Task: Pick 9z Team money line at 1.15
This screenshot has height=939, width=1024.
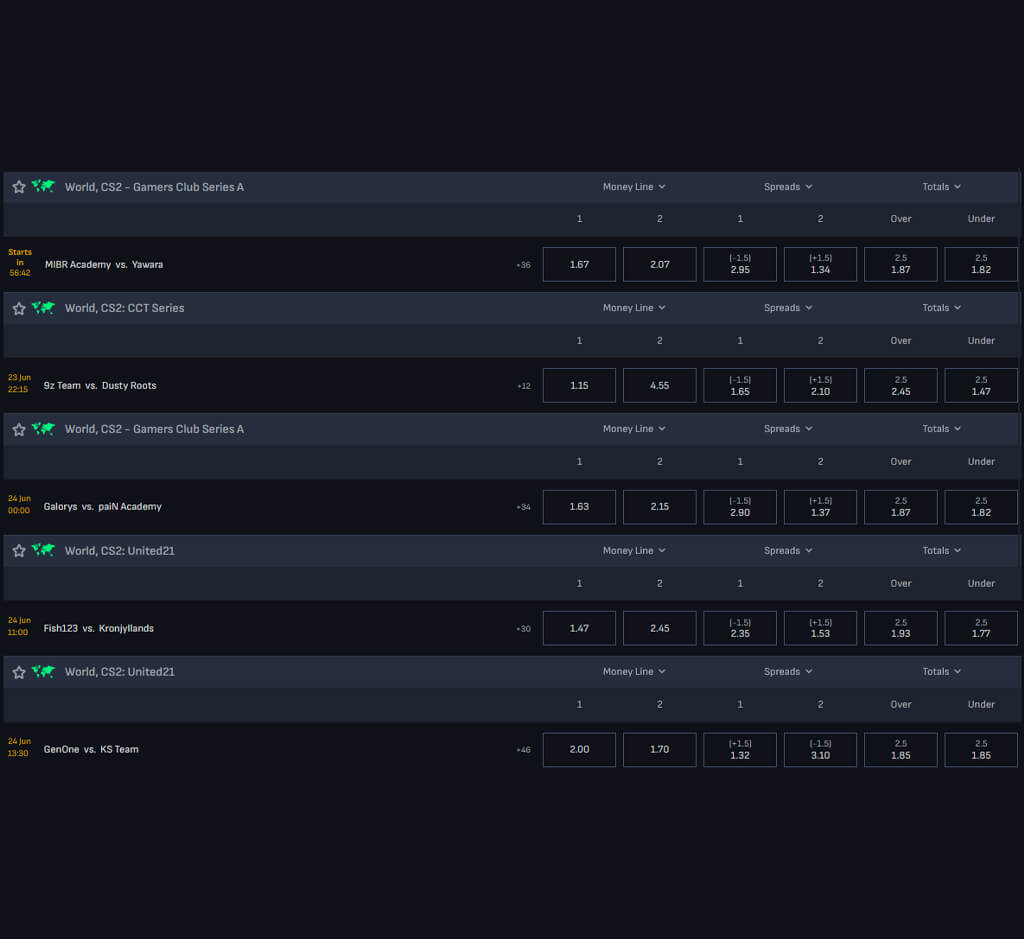Action: coord(579,385)
